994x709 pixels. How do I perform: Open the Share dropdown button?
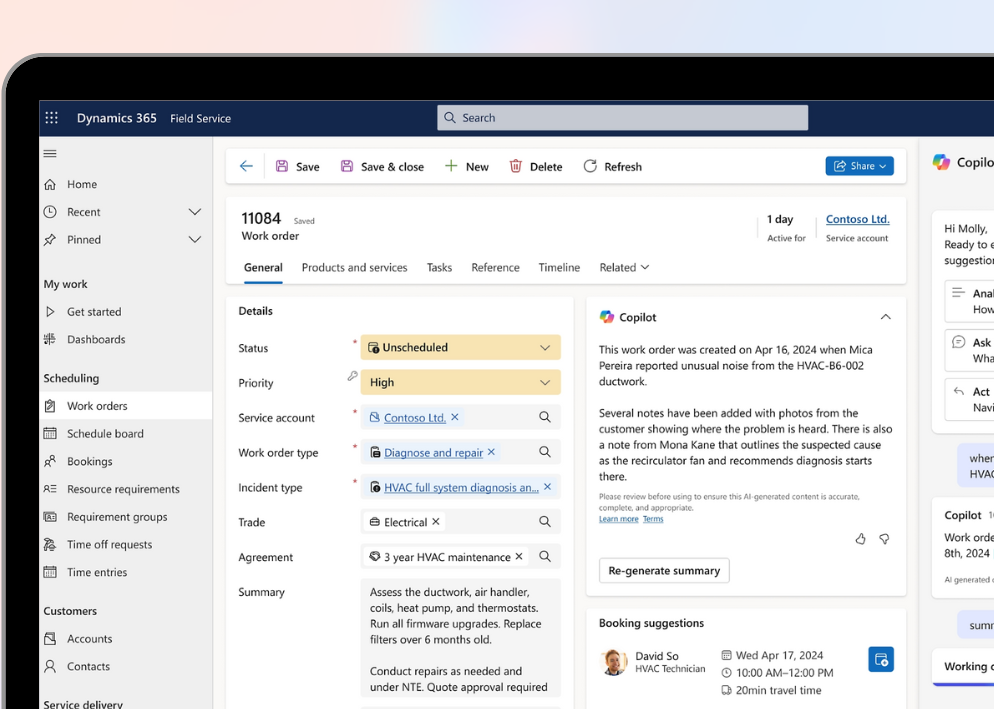[x=860, y=166]
